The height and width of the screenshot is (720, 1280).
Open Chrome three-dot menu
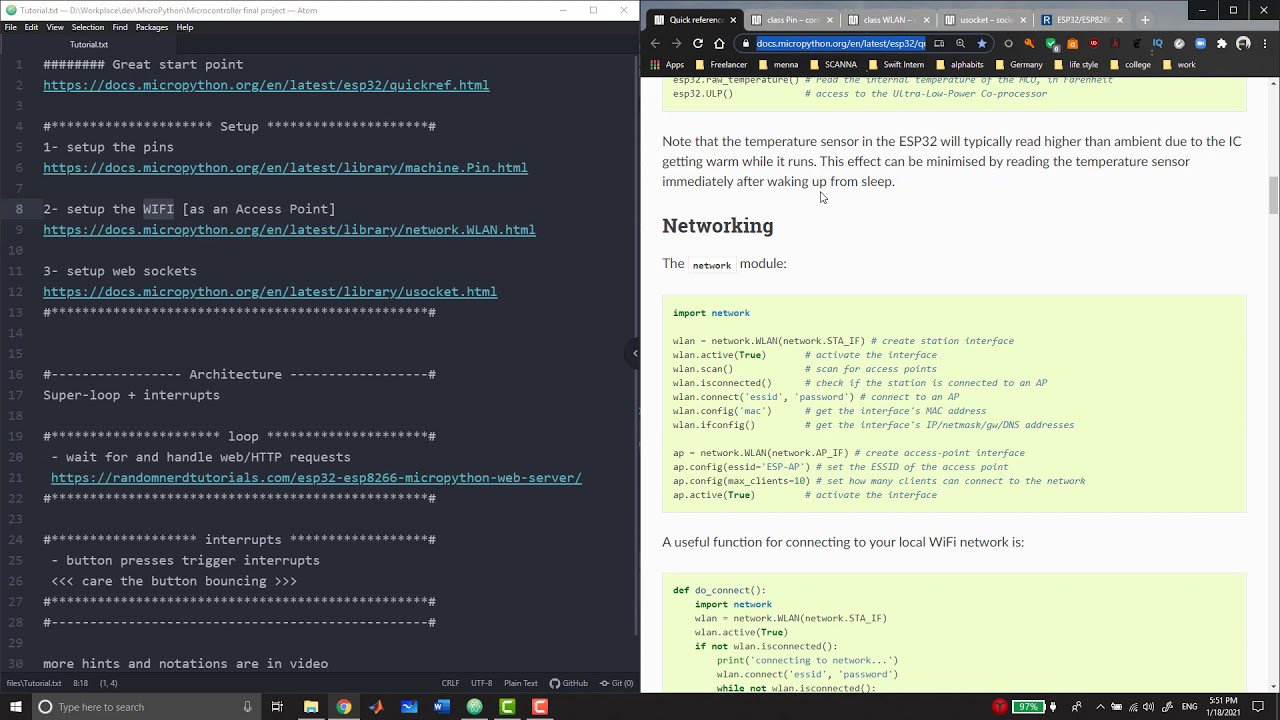[x=1265, y=43]
